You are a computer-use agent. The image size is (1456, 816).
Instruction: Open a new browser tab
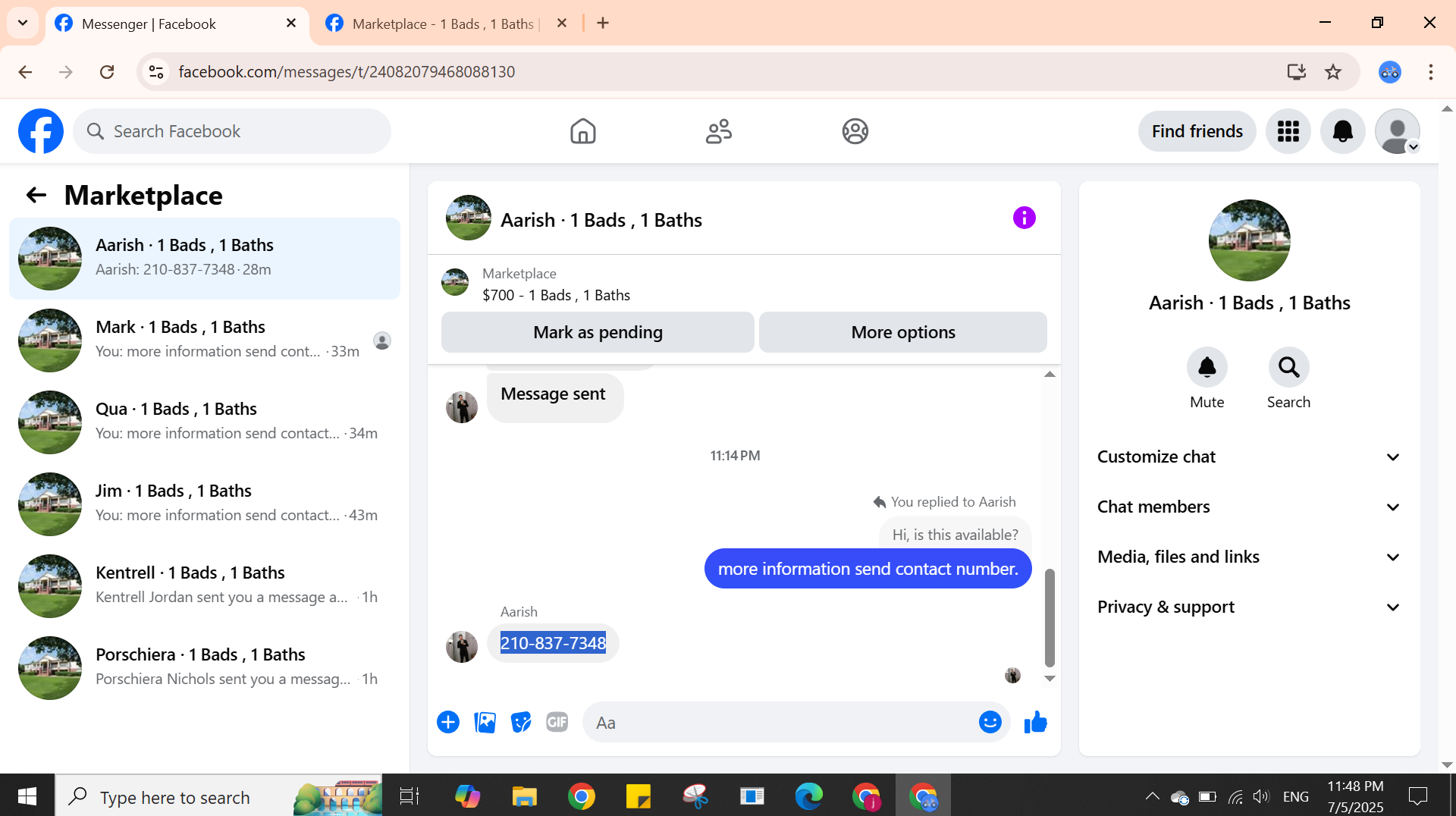click(x=603, y=24)
